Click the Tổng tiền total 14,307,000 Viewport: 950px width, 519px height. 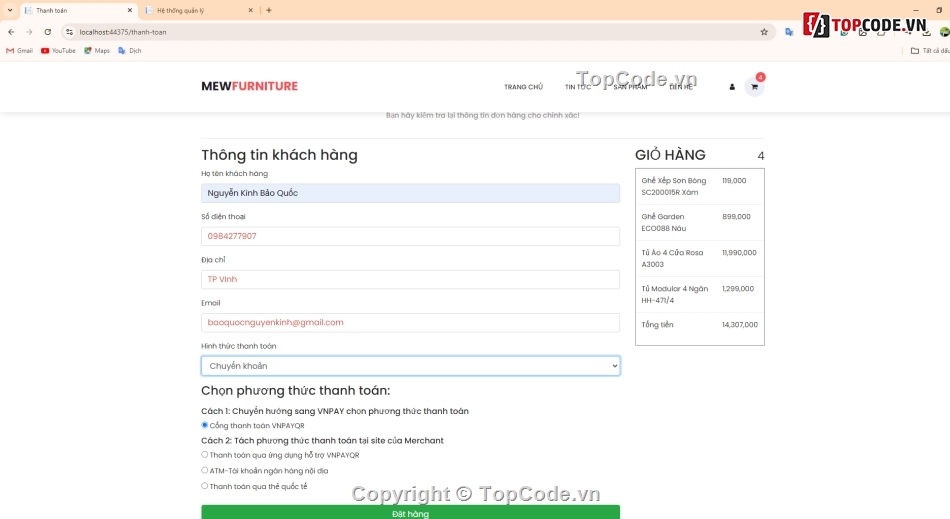[740, 325]
